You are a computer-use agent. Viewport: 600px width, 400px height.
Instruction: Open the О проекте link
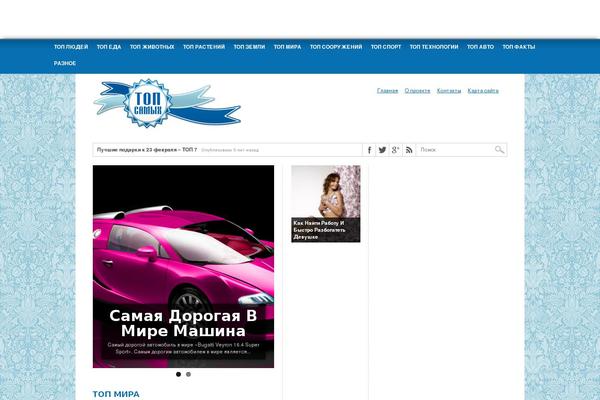tap(417, 91)
